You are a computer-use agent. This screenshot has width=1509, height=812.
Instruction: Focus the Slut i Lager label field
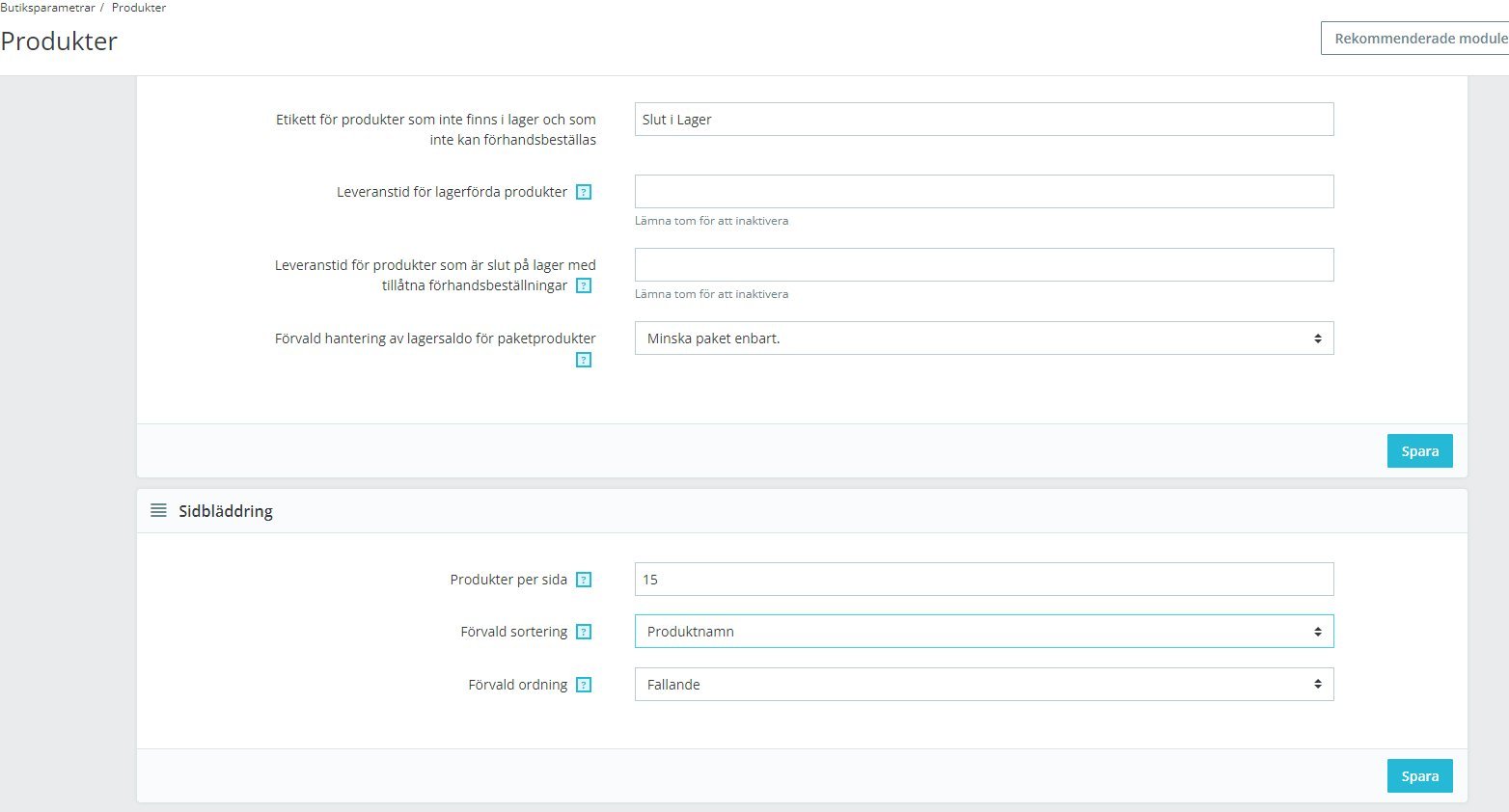coord(984,120)
